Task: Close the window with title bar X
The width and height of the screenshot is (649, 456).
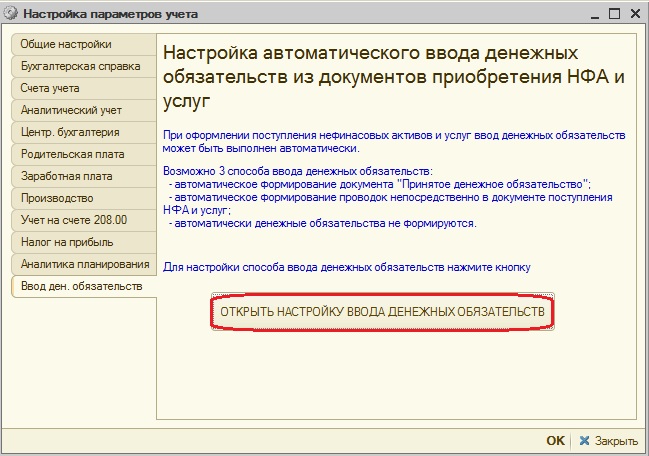Action: pyautogui.click(x=635, y=14)
